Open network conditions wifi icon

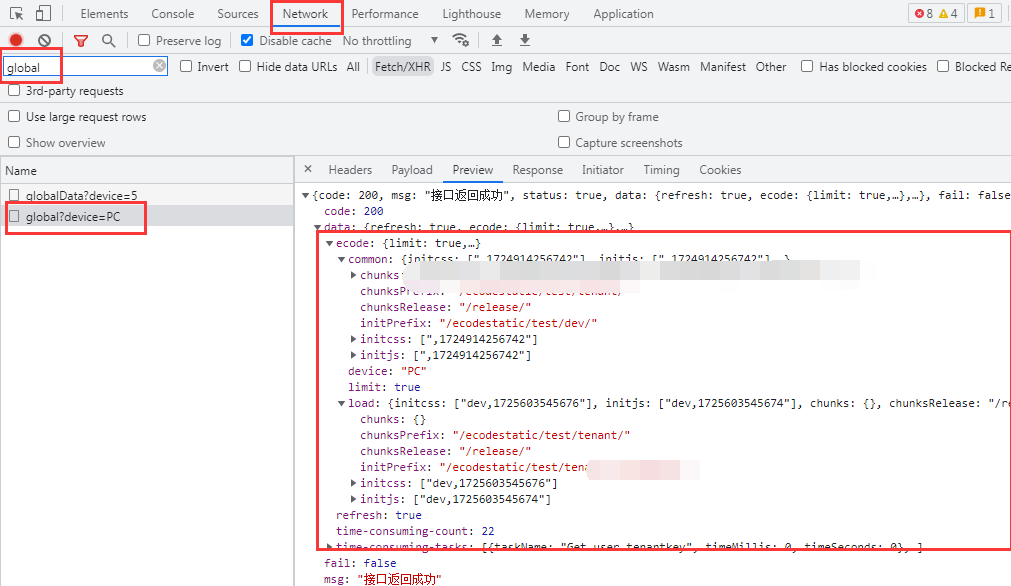click(x=460, y=40)
